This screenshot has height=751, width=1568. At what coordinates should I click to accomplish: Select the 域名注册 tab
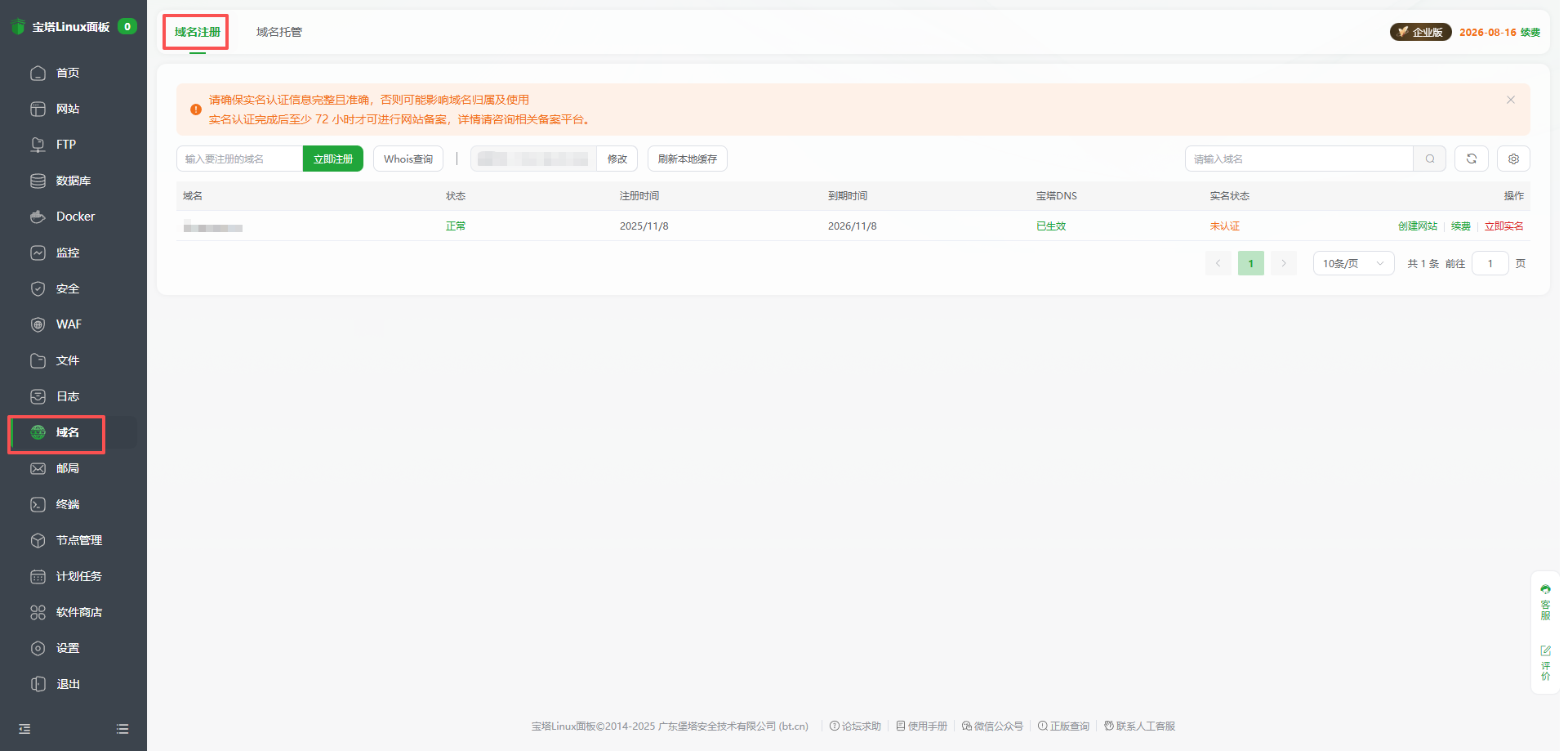(x=197, y=32)
